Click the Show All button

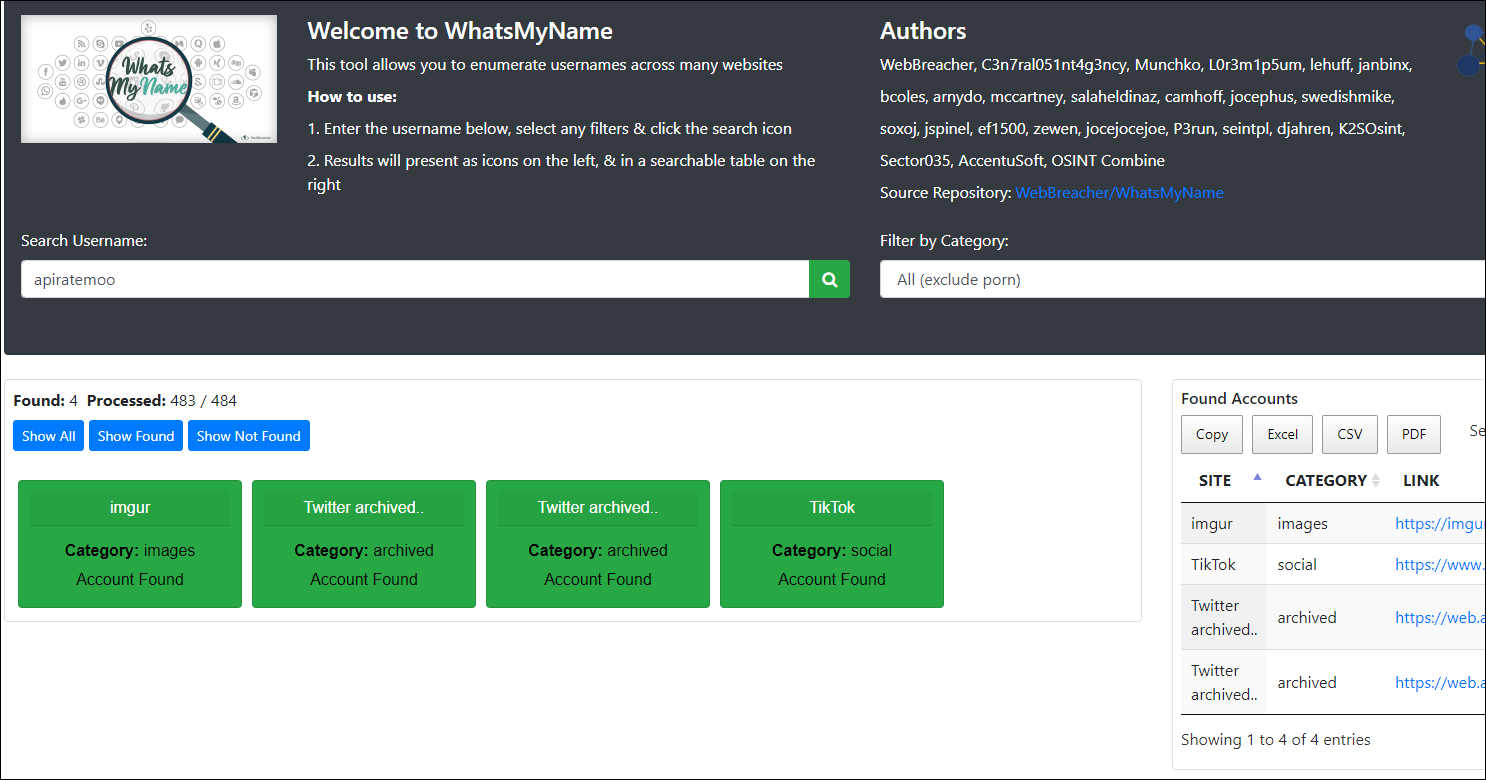pos(49,436)
